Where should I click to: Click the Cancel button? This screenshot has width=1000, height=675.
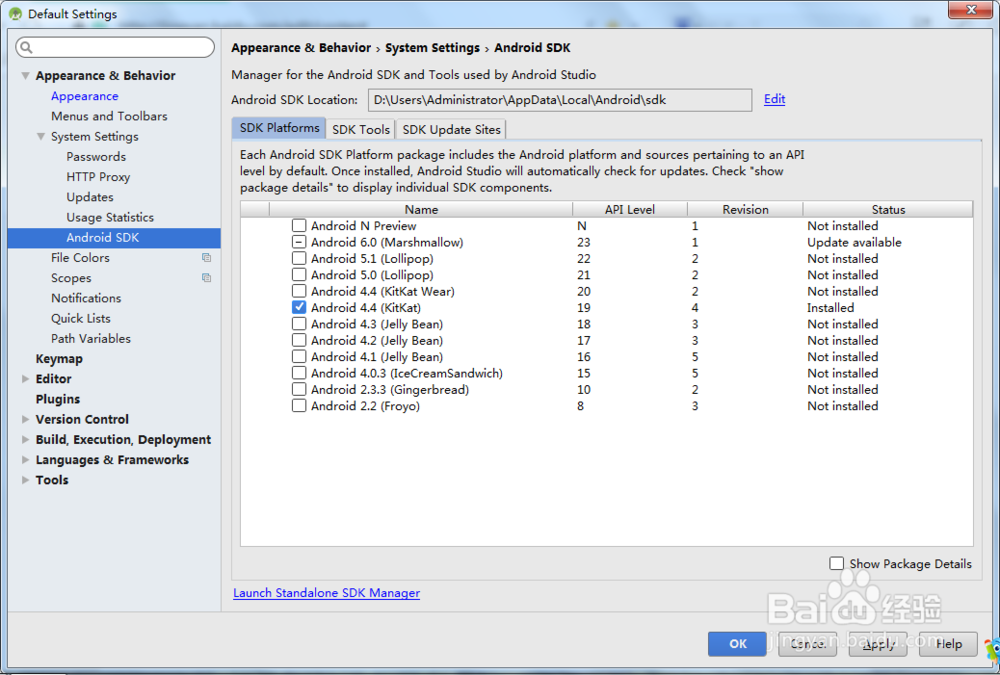pyautogui.click(x=807, y=644)
